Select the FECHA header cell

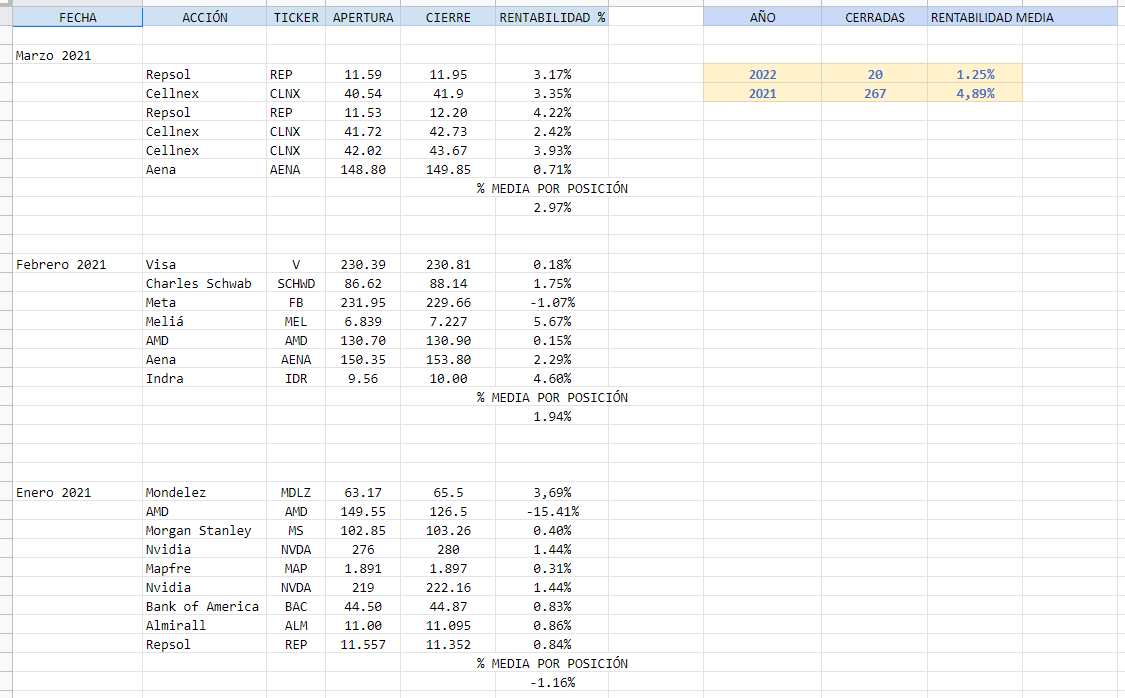click(77, 17)
